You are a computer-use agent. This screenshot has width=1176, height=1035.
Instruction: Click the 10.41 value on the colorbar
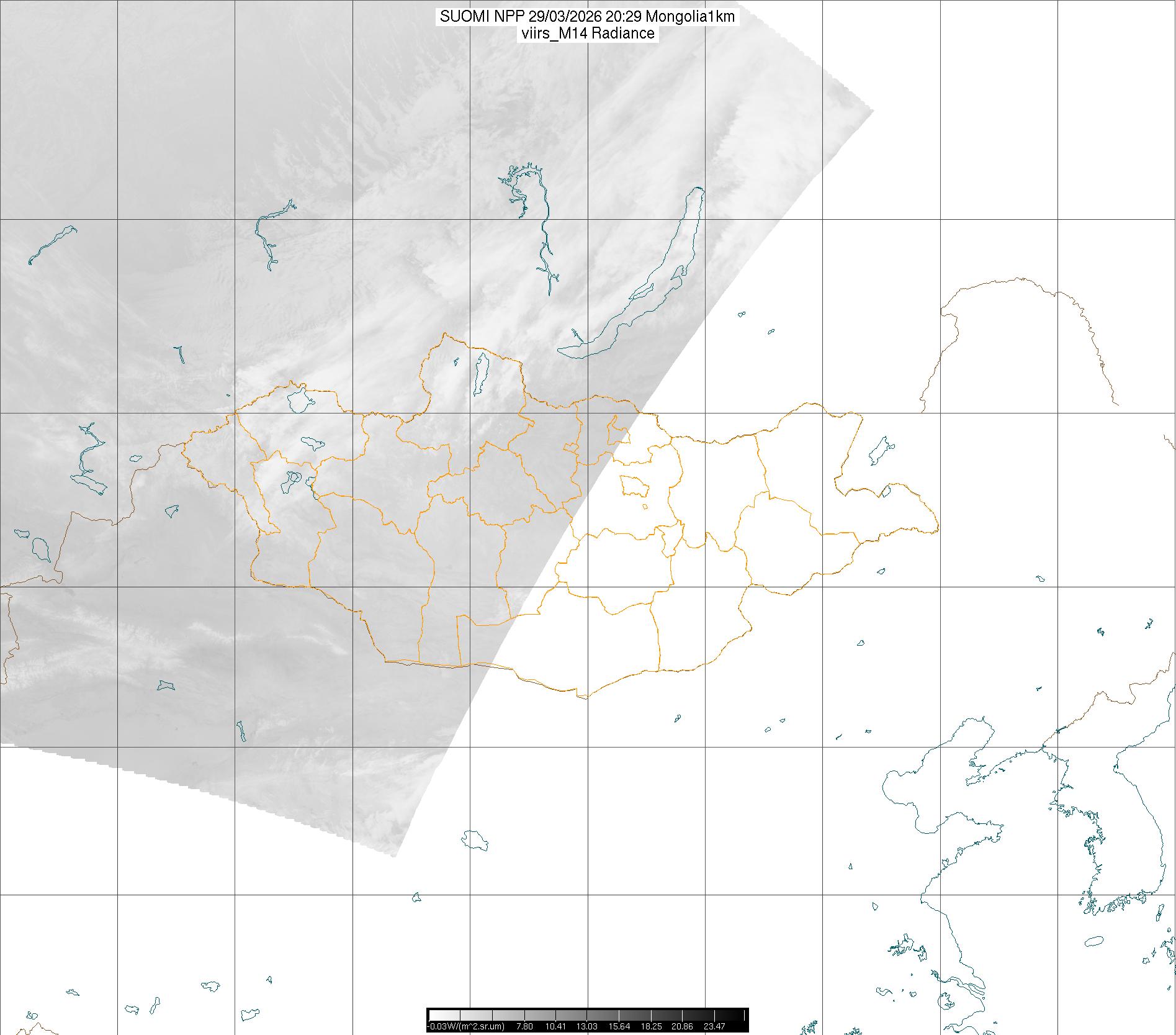point(555,1026)
